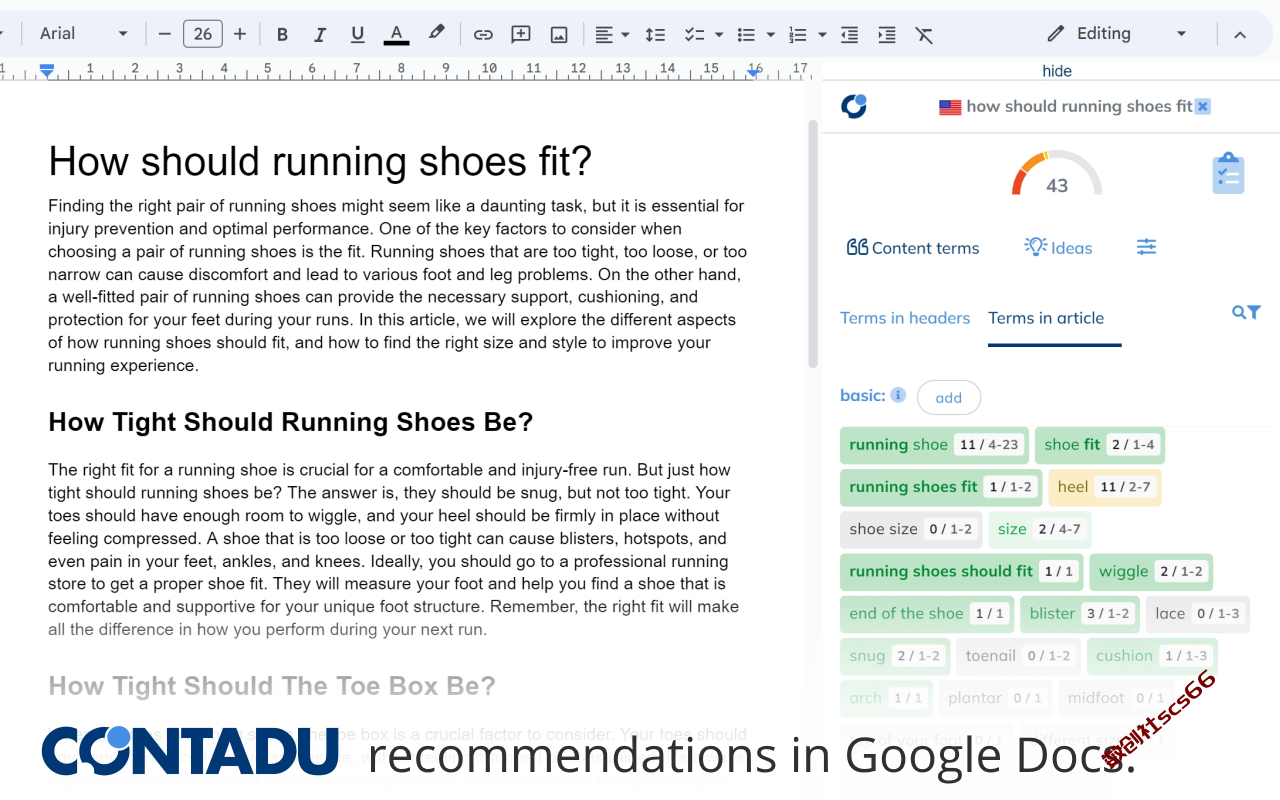The image size is (1280, 800).
Task: Select the 'shoe size' term chip
Action: coord(911,529)
